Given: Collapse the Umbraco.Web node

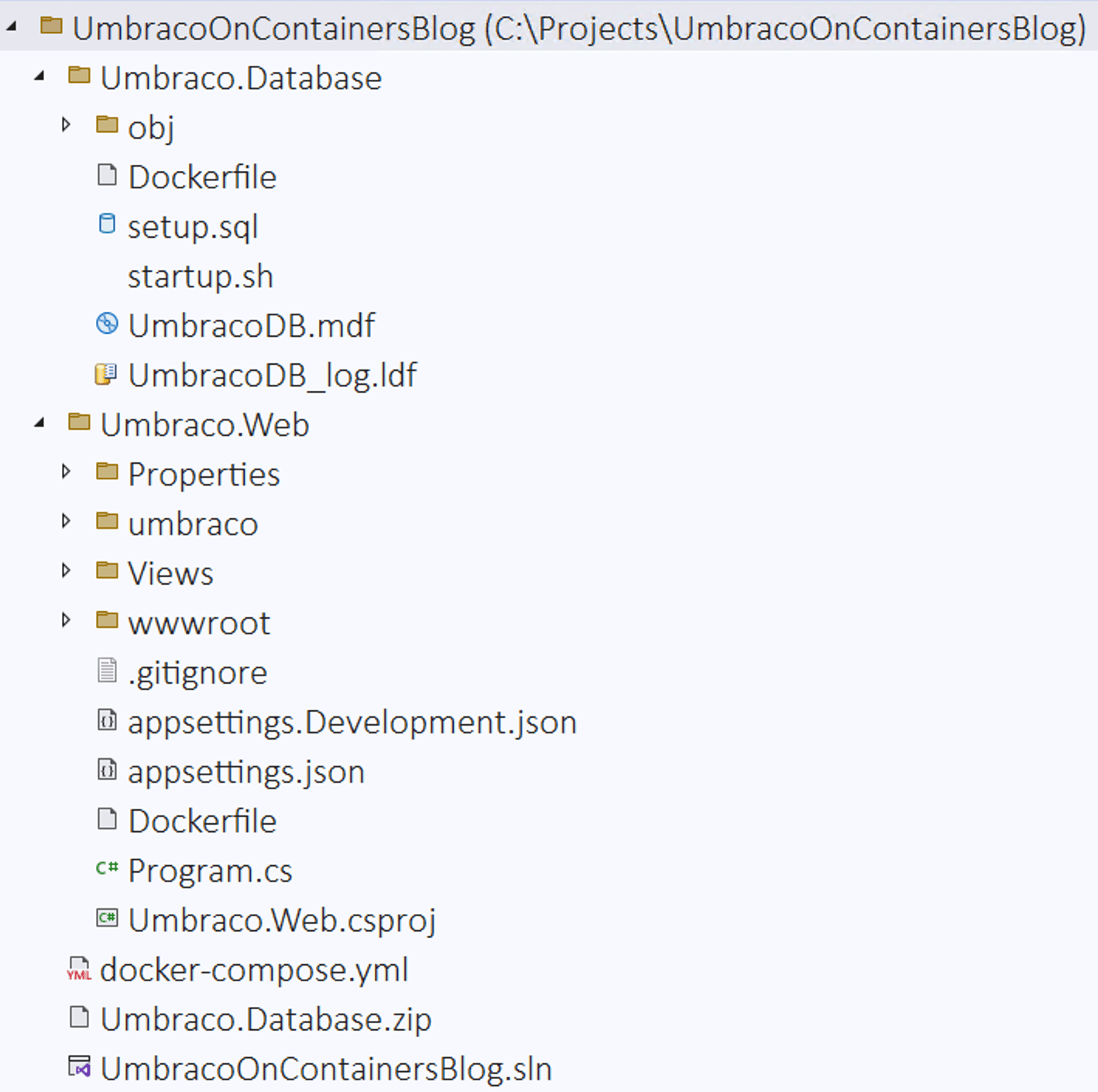Looking at the screenshot, I should pos(38,423).
